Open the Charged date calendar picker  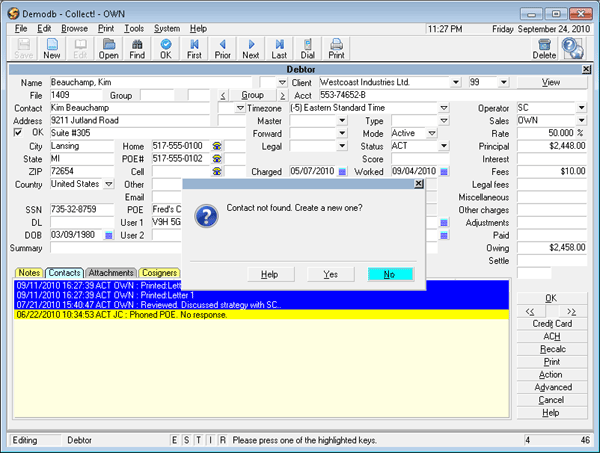(343, 172)
